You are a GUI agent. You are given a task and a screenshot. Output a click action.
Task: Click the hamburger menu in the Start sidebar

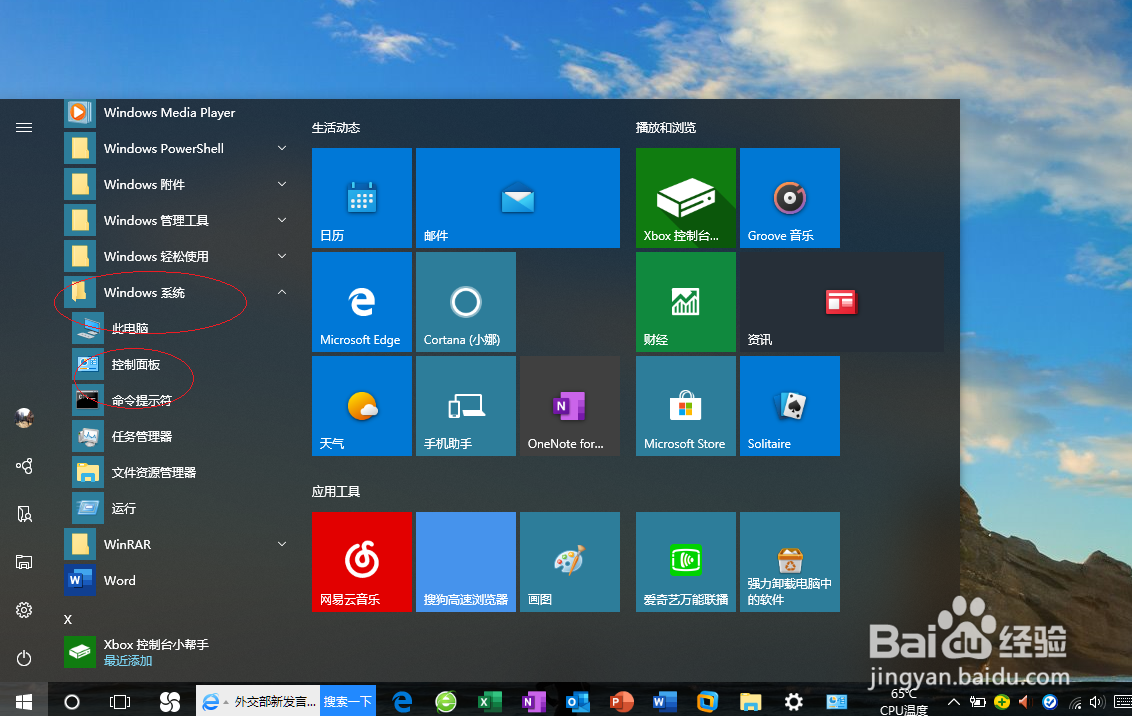[24, 128]
